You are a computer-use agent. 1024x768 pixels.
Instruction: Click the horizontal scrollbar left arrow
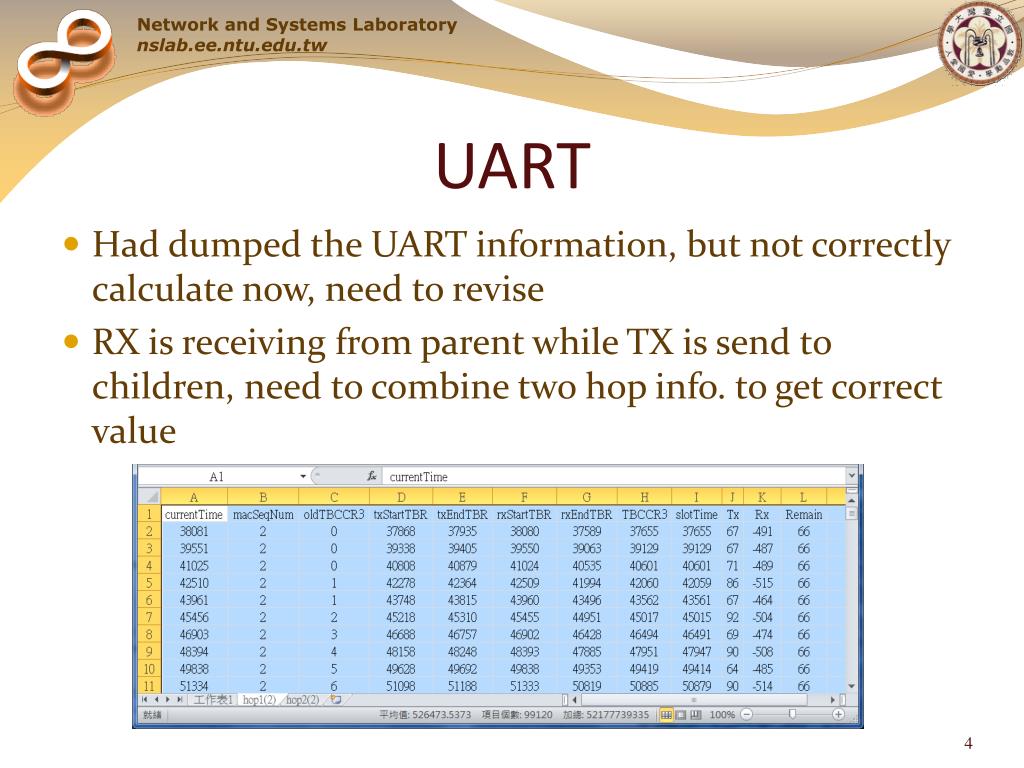574,699
